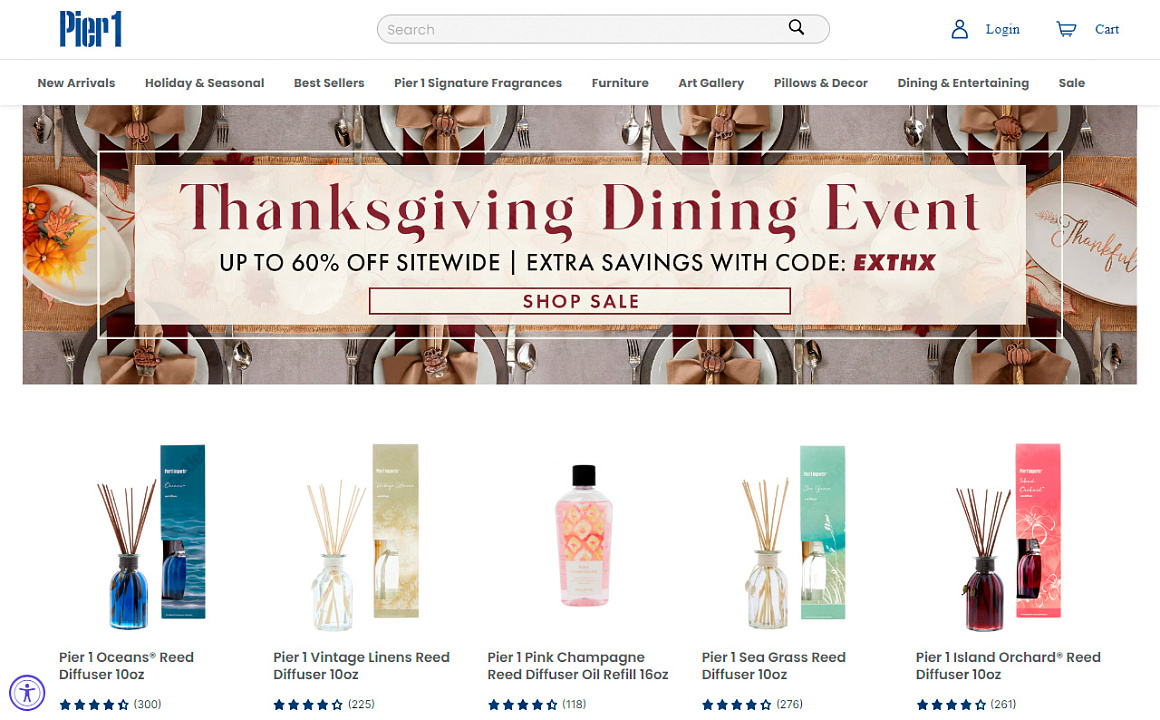Click the Login link

tap(1002, 29)
